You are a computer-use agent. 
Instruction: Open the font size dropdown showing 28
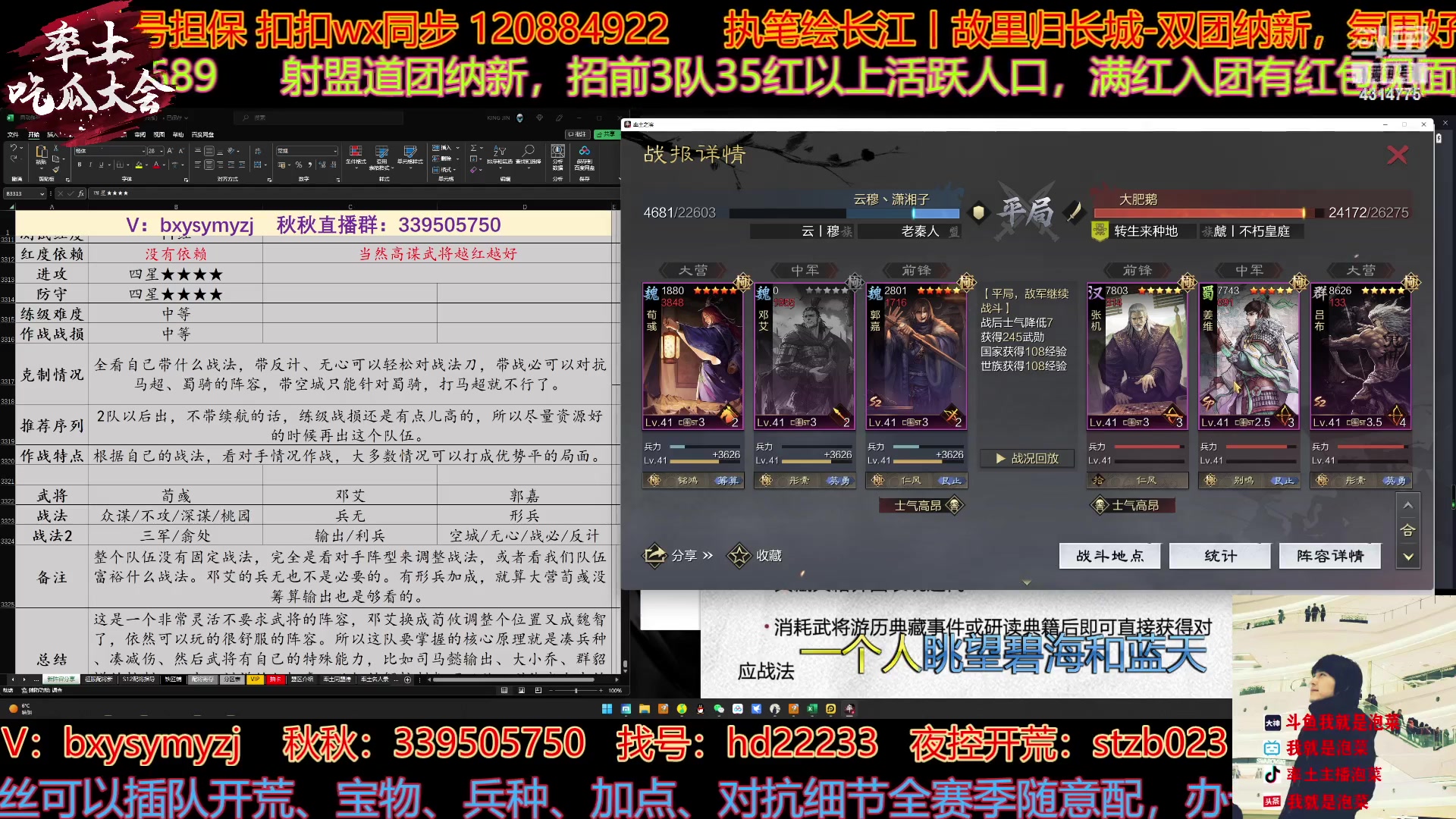[162, 151]
